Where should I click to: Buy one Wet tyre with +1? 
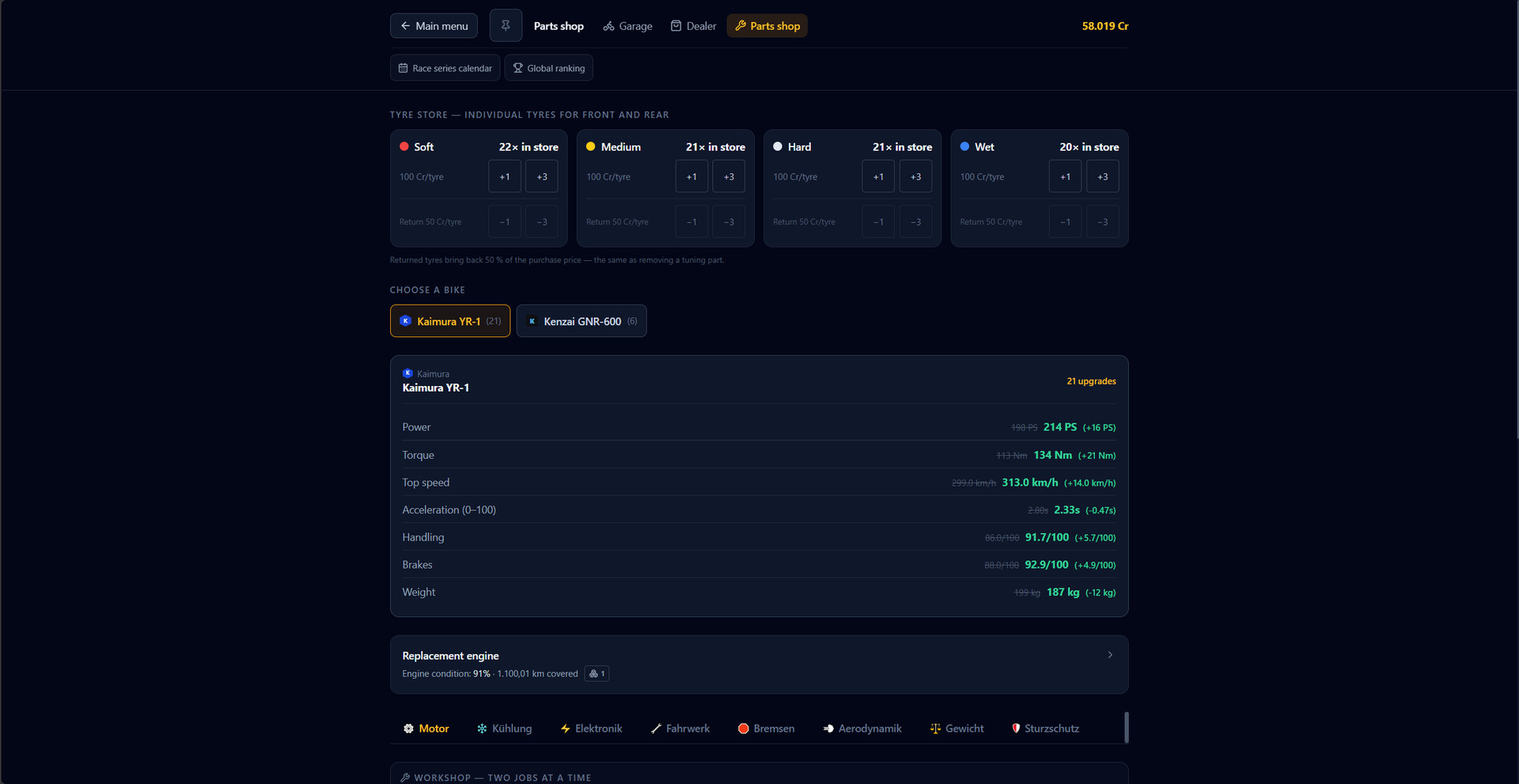1065,176
